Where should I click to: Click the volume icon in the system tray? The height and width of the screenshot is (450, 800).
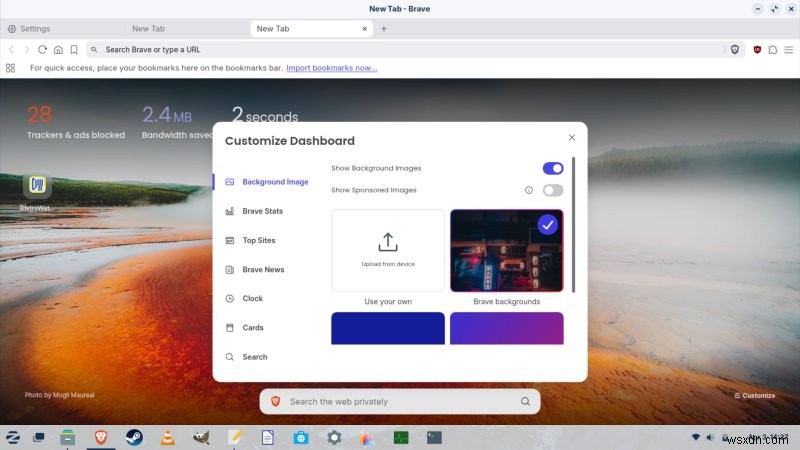point(710,437)
